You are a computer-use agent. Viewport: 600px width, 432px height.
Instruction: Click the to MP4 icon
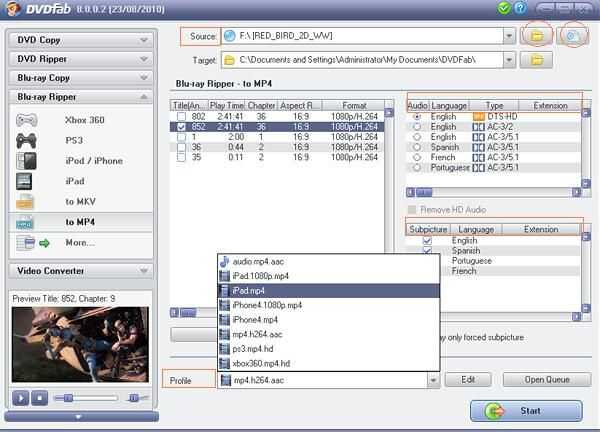point(25,222)
